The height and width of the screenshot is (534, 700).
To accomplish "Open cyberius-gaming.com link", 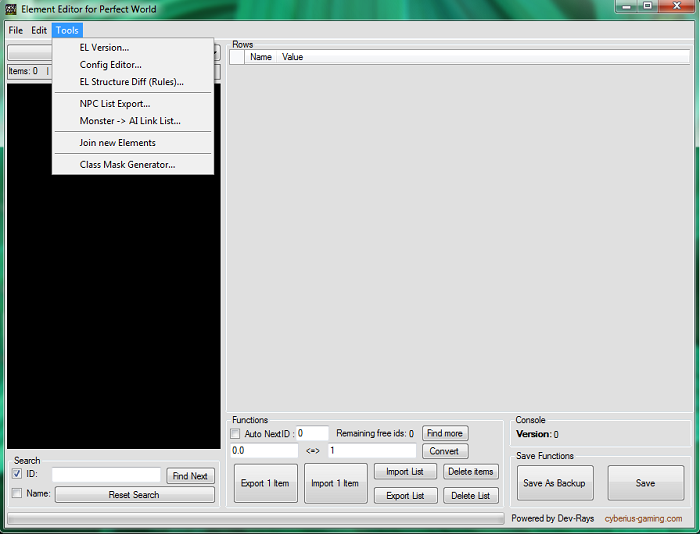I will [x=643, y=518].
